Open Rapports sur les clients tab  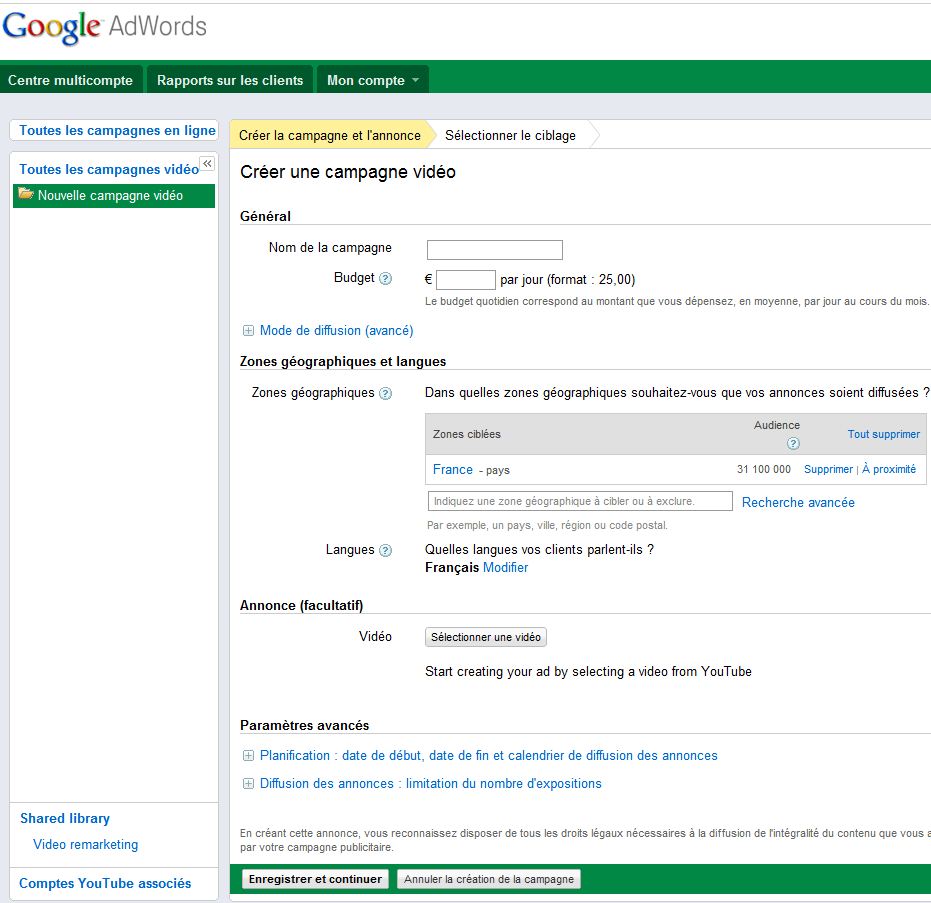(230, 80)
